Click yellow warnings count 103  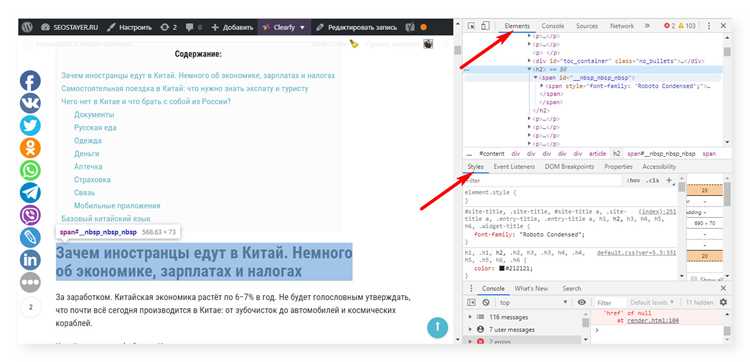(687, 26)
